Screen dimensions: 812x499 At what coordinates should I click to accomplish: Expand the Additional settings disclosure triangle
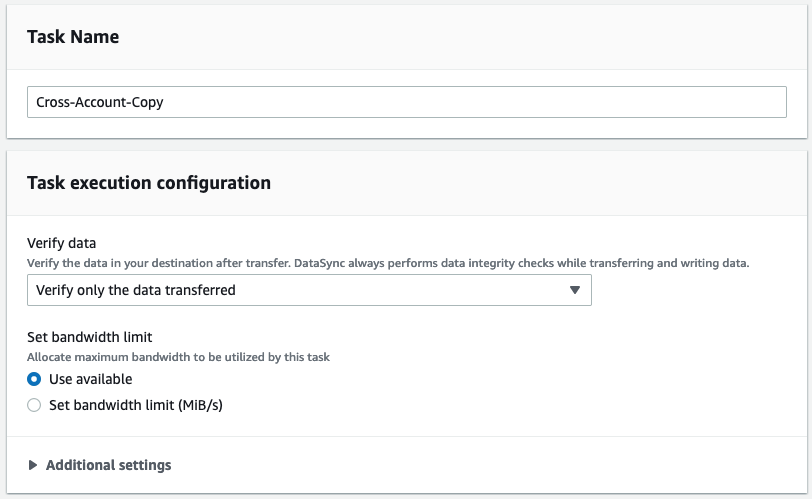33,465
